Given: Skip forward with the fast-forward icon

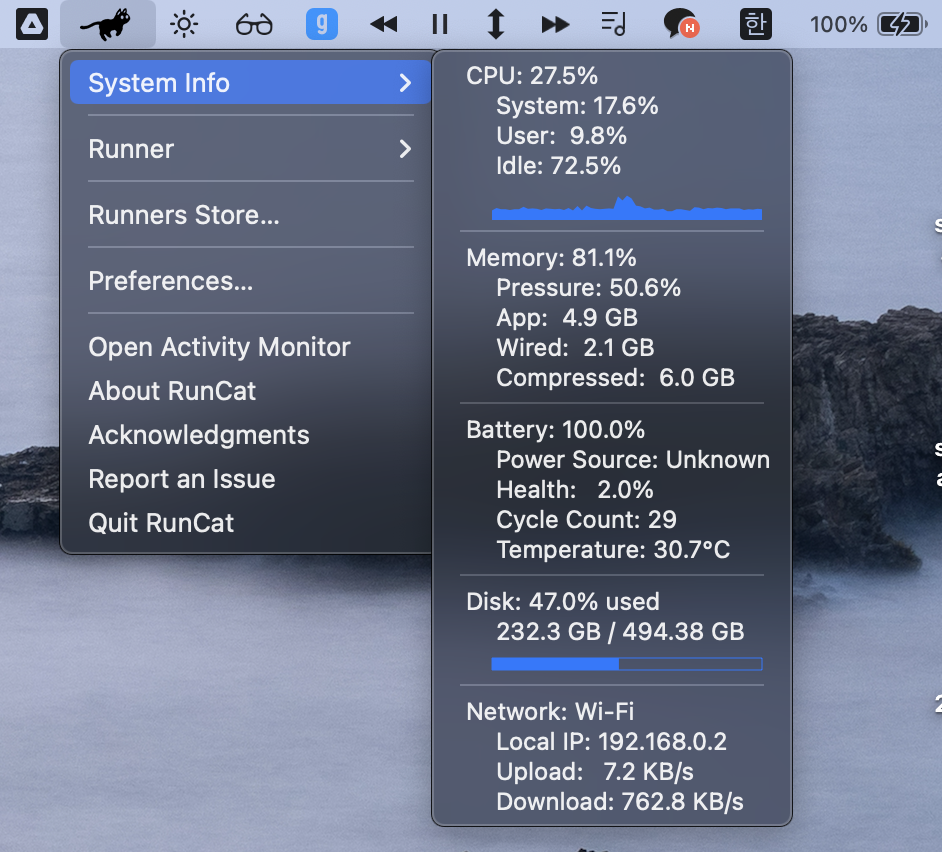Looking at the screenshot, I should (x=555, y=25).
